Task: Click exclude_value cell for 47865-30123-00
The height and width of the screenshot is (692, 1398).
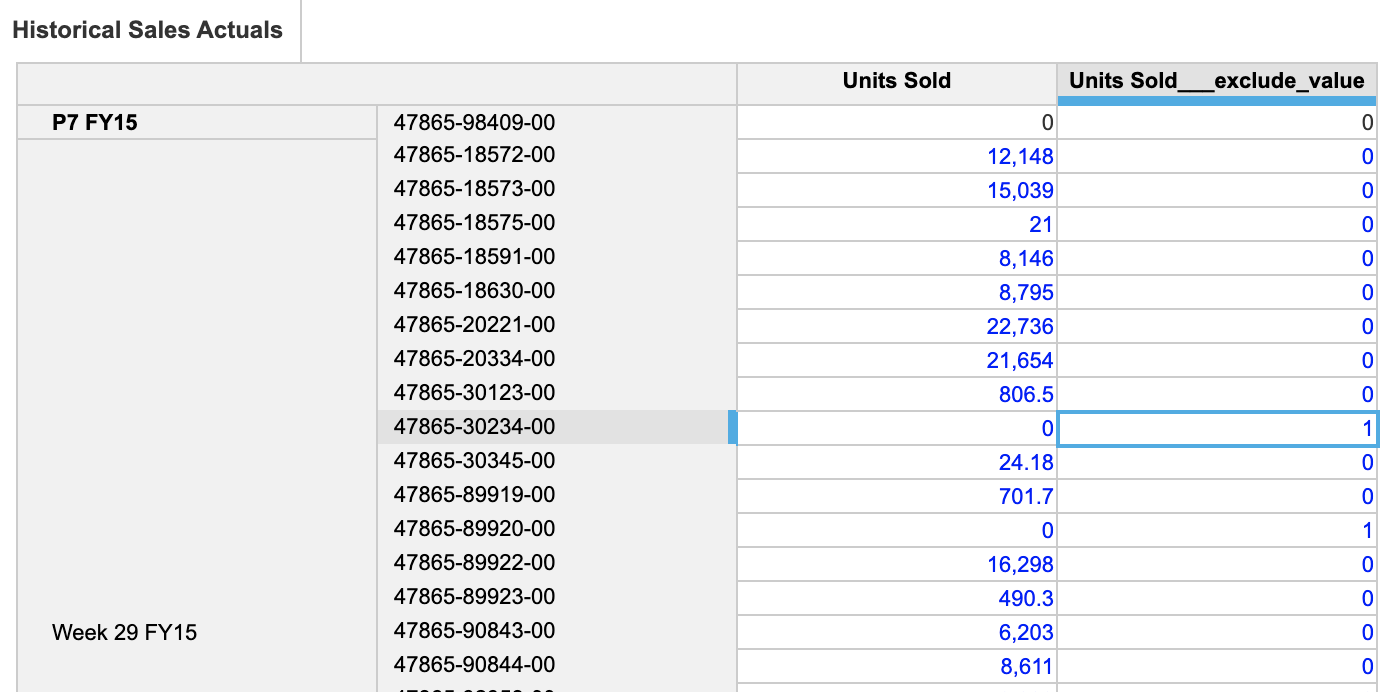Action: coord(1217,394)
